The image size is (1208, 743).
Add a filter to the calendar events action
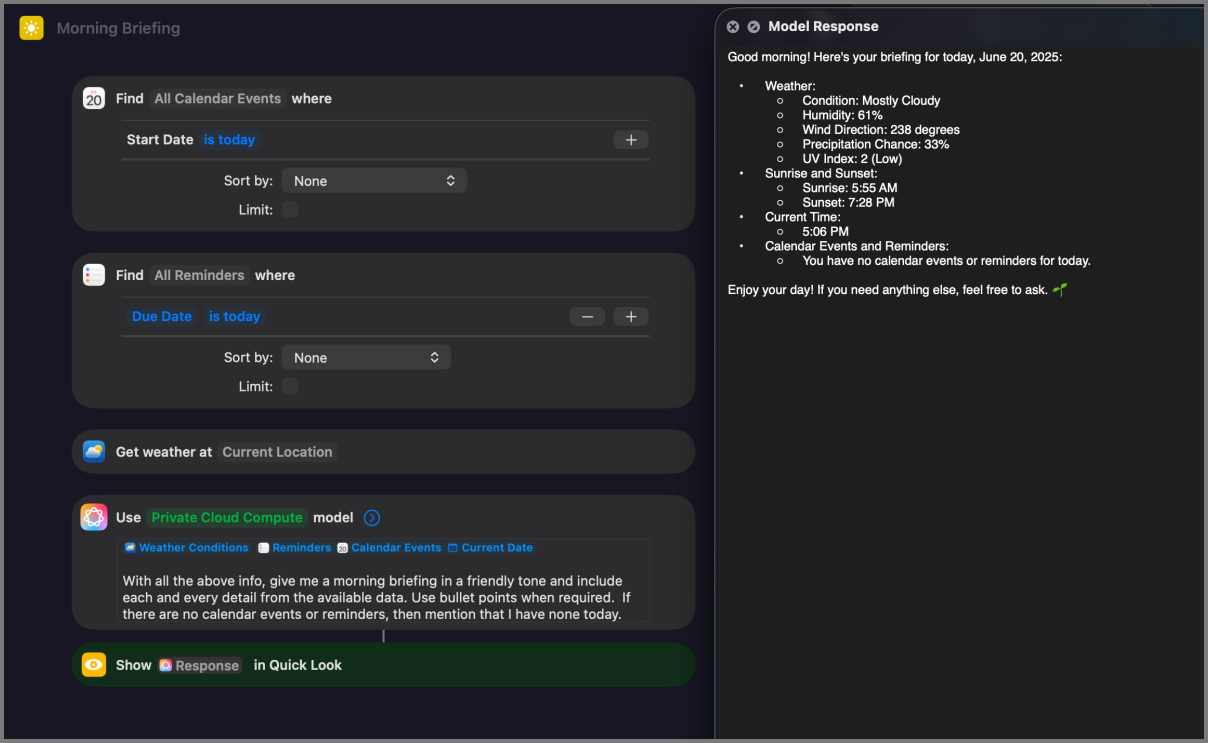(631, 140)
